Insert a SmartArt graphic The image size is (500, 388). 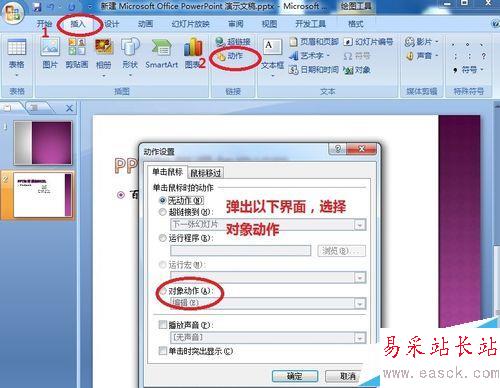(162, 53)
